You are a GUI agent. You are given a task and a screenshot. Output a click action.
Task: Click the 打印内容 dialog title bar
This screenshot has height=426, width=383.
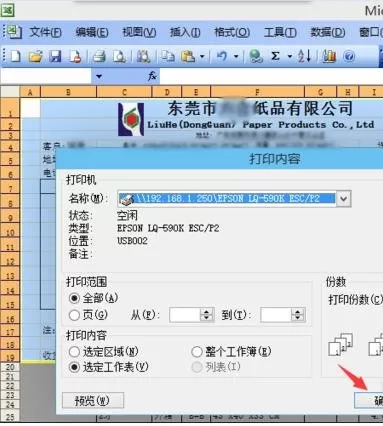pos(220,159)
